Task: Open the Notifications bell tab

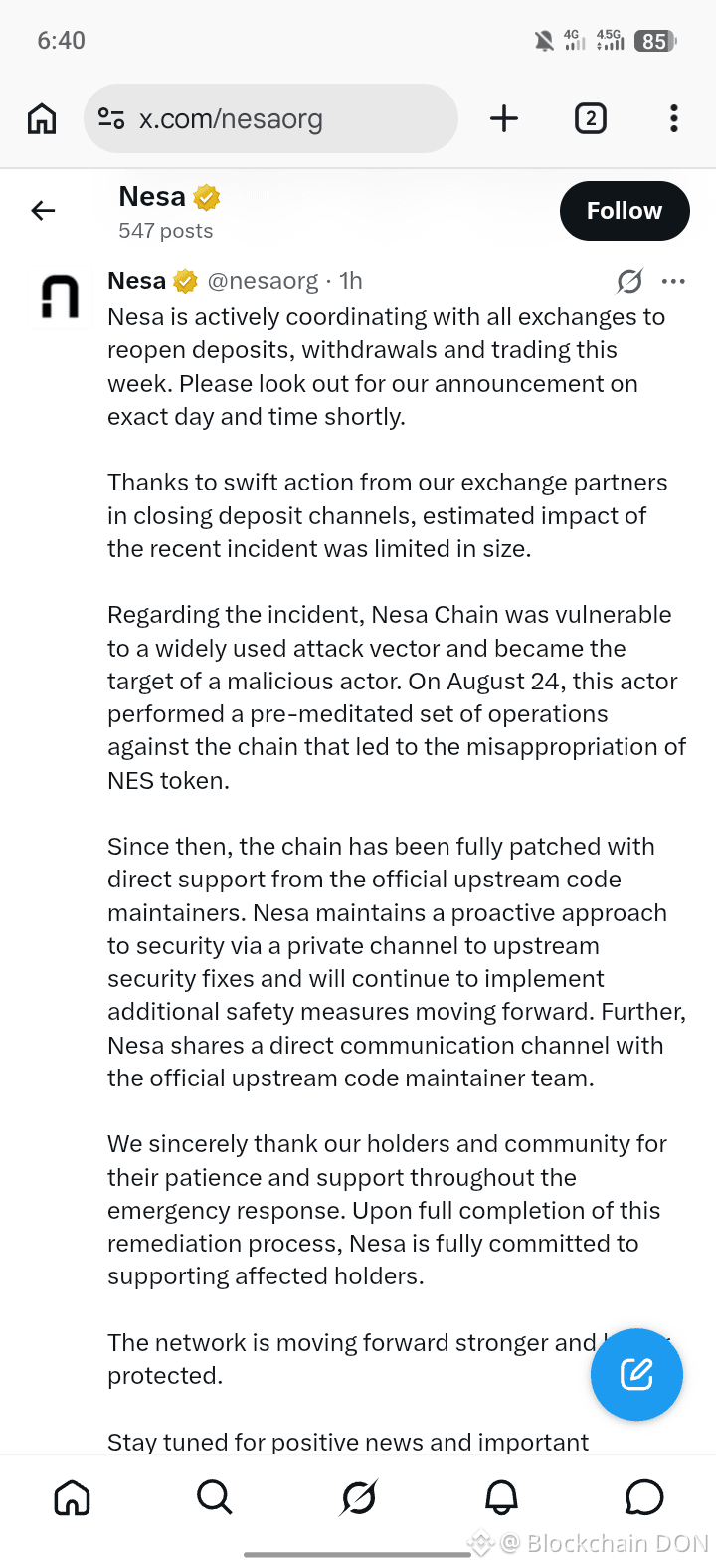Action: (x=501, y=1496)
